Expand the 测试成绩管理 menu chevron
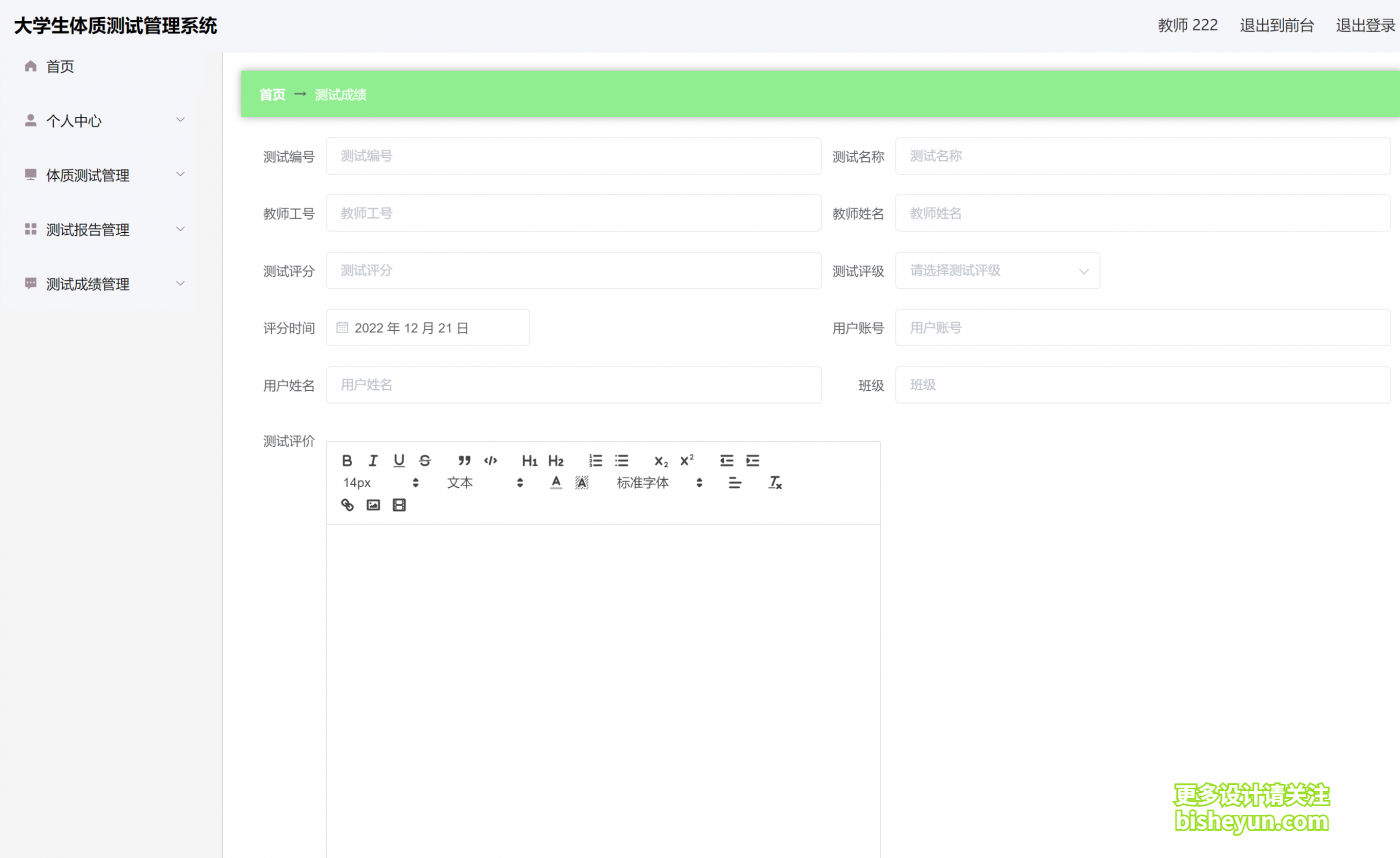Screen dimensions: 1400x858 (180, 284)
